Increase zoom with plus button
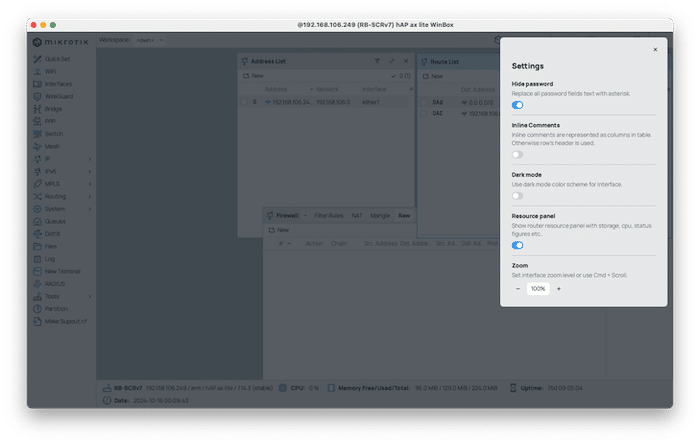Screen dimensions: 700x444 (558, 289)
